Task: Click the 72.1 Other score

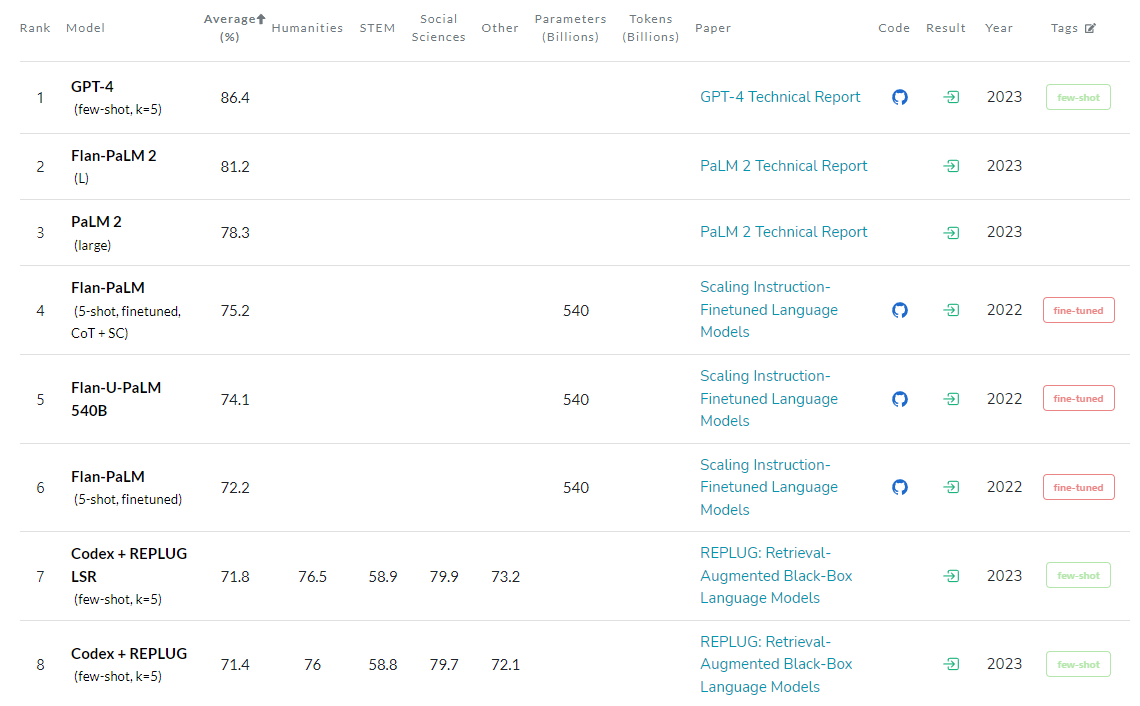Action: (x=505, y=665)
